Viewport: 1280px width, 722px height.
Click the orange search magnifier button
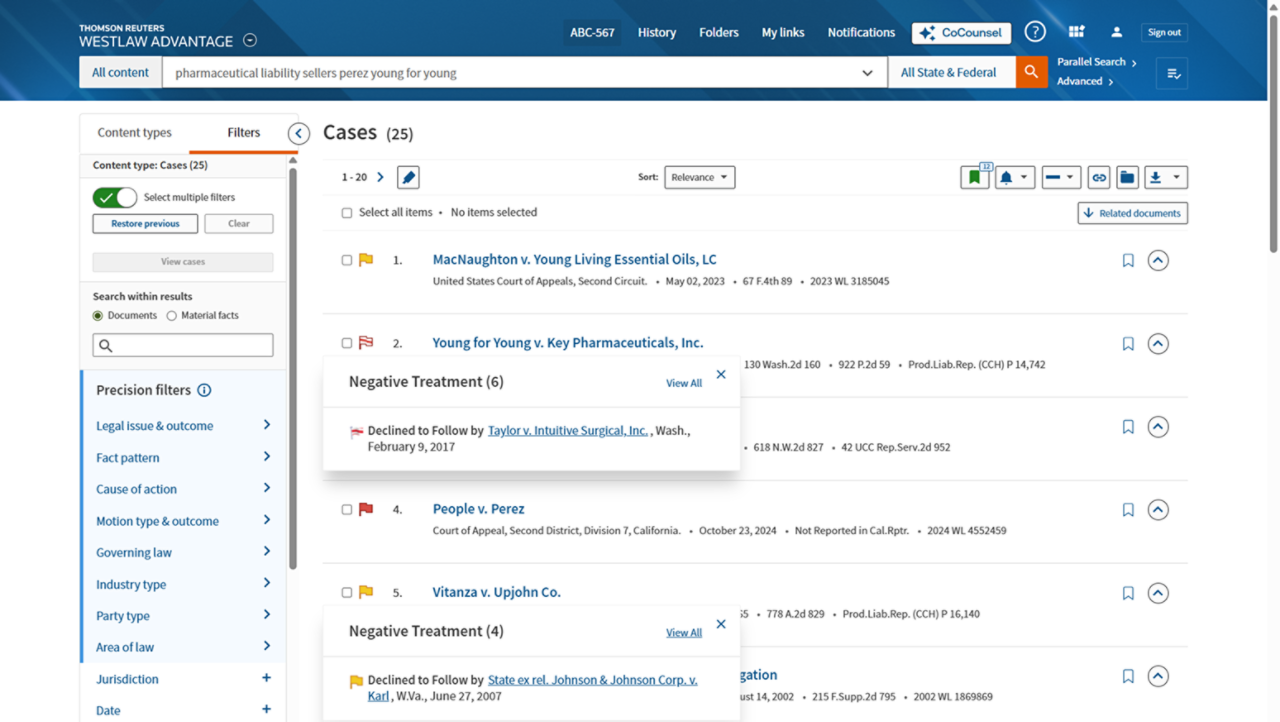tap(1031, 72)
